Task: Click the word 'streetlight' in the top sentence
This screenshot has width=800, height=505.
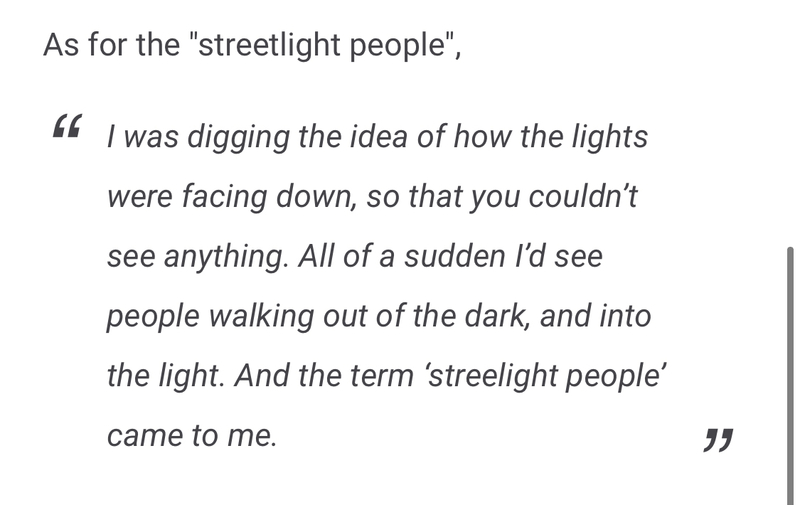Action: pos(269,45)
